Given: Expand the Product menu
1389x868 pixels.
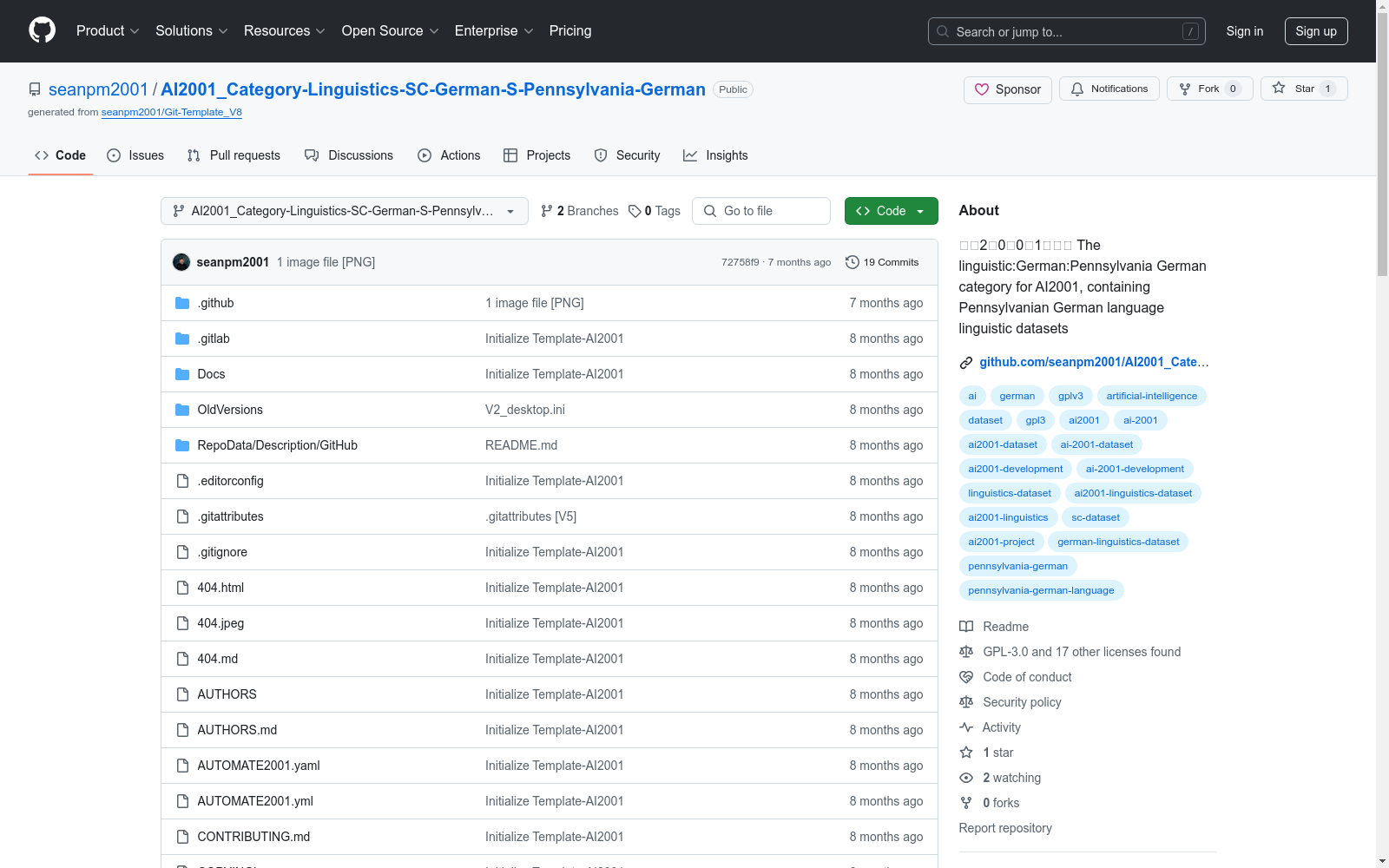Looking at the screenshot, I should click(108, 31).
